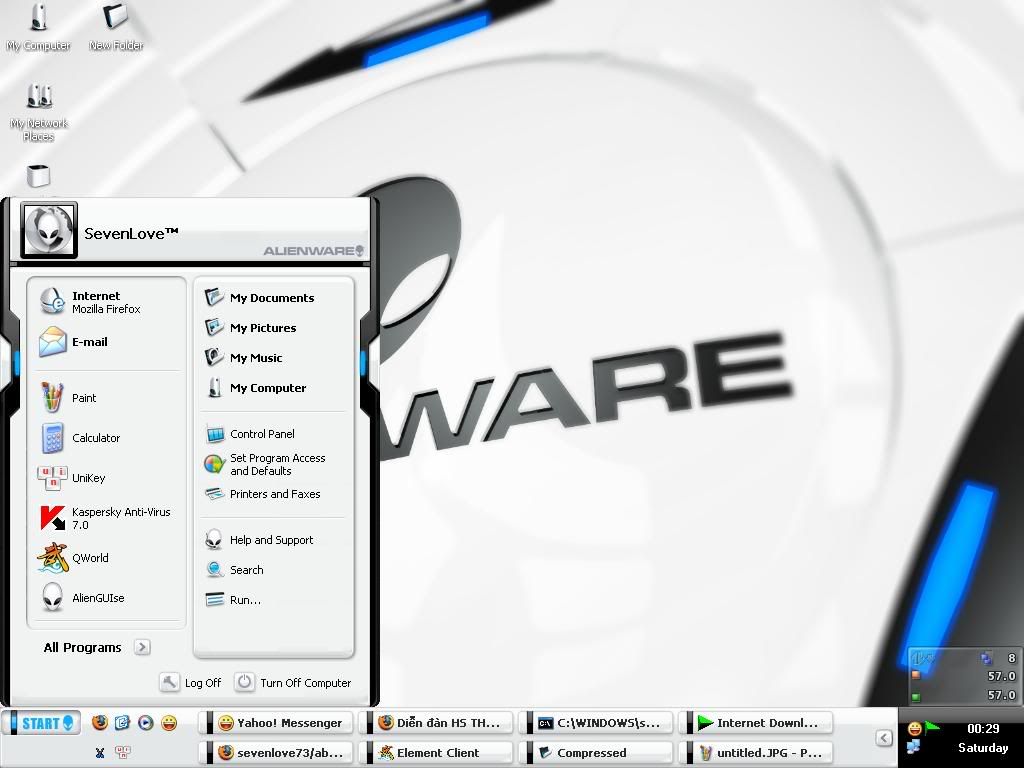Click the green flag tray icon

tap(932, 727)
